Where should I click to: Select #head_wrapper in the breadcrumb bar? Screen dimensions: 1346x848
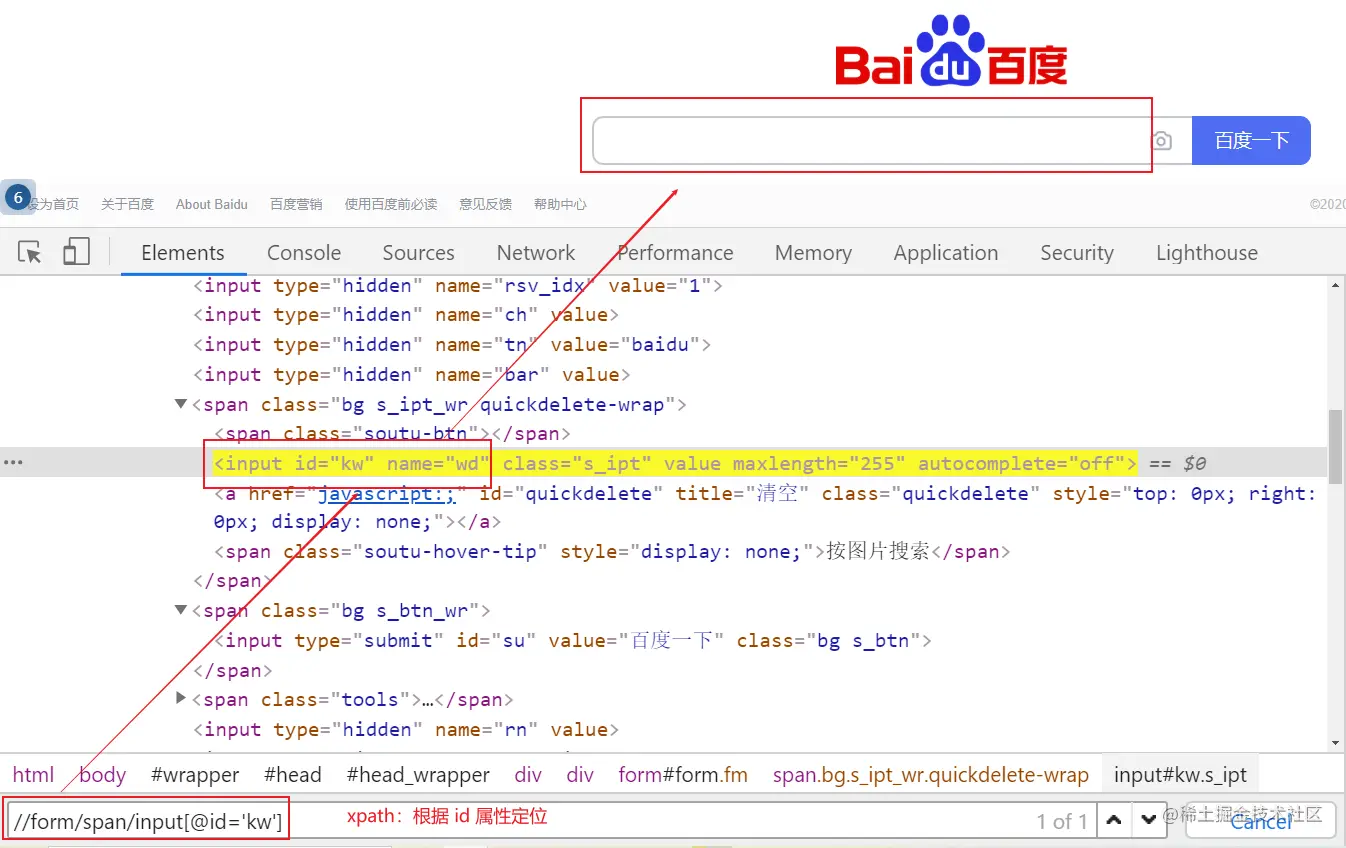418,775
